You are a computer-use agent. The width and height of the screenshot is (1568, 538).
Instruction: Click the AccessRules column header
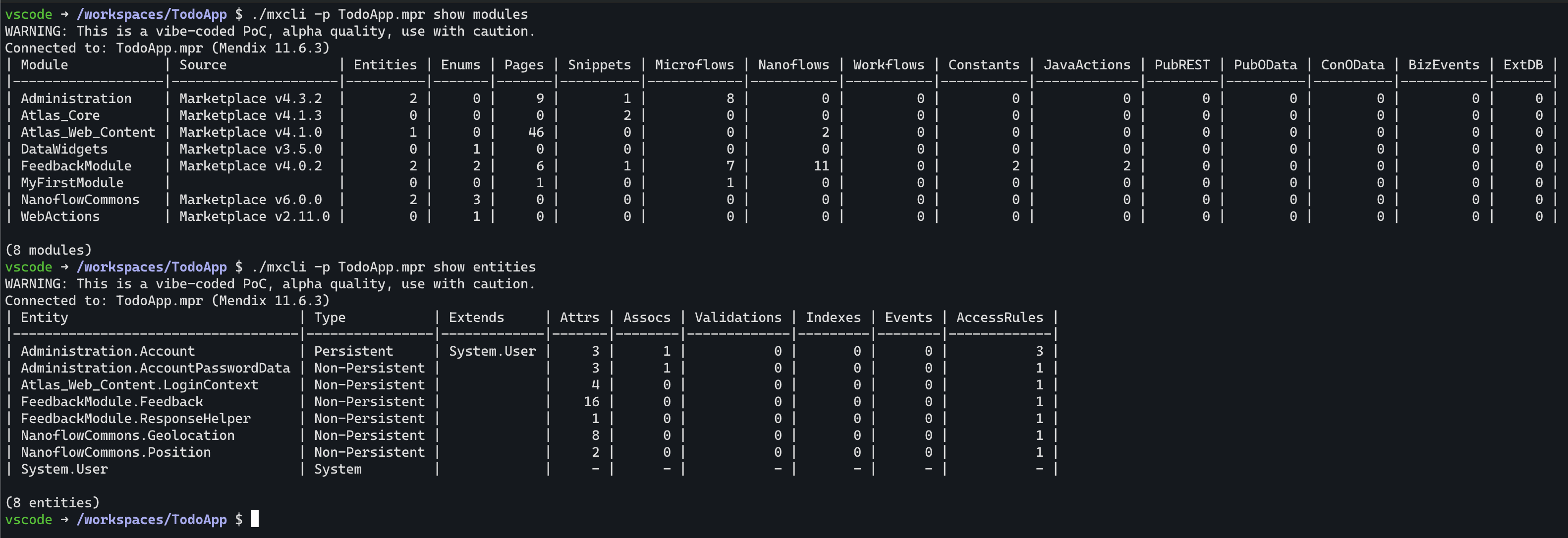click(1000, 318)
